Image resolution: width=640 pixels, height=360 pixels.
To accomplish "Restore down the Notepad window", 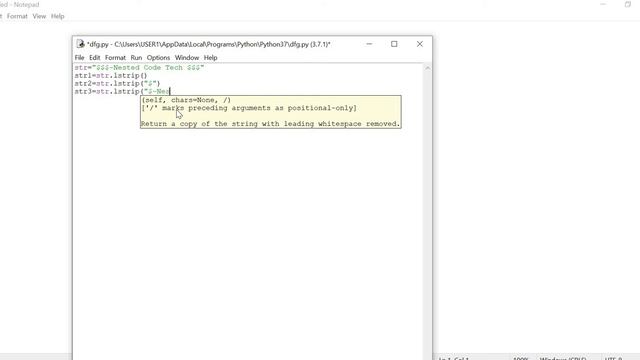I will click(x=628, y=4).
